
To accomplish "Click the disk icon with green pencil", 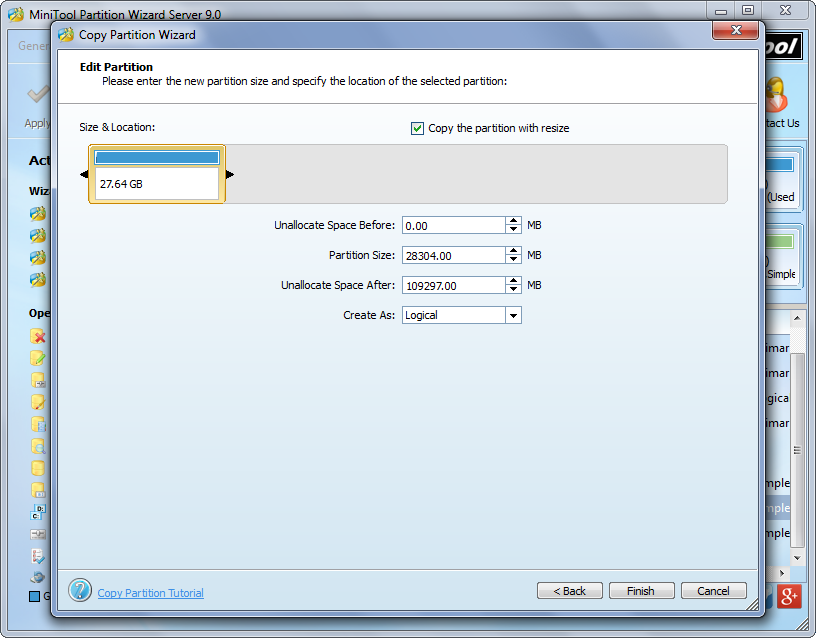I will point(37,358).
